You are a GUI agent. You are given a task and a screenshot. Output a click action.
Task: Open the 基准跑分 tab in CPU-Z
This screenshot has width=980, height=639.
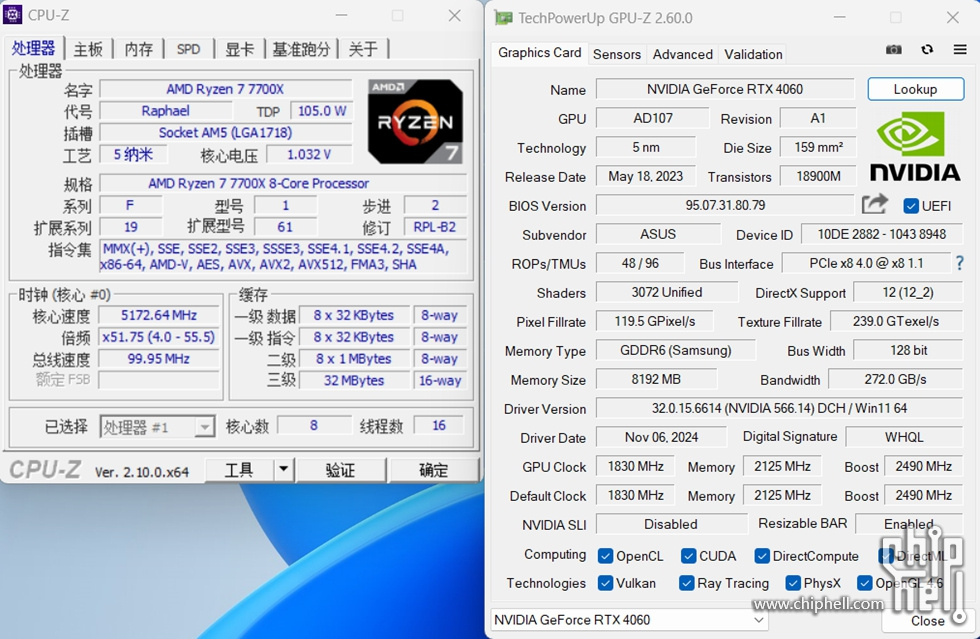(x=301, y=49)
